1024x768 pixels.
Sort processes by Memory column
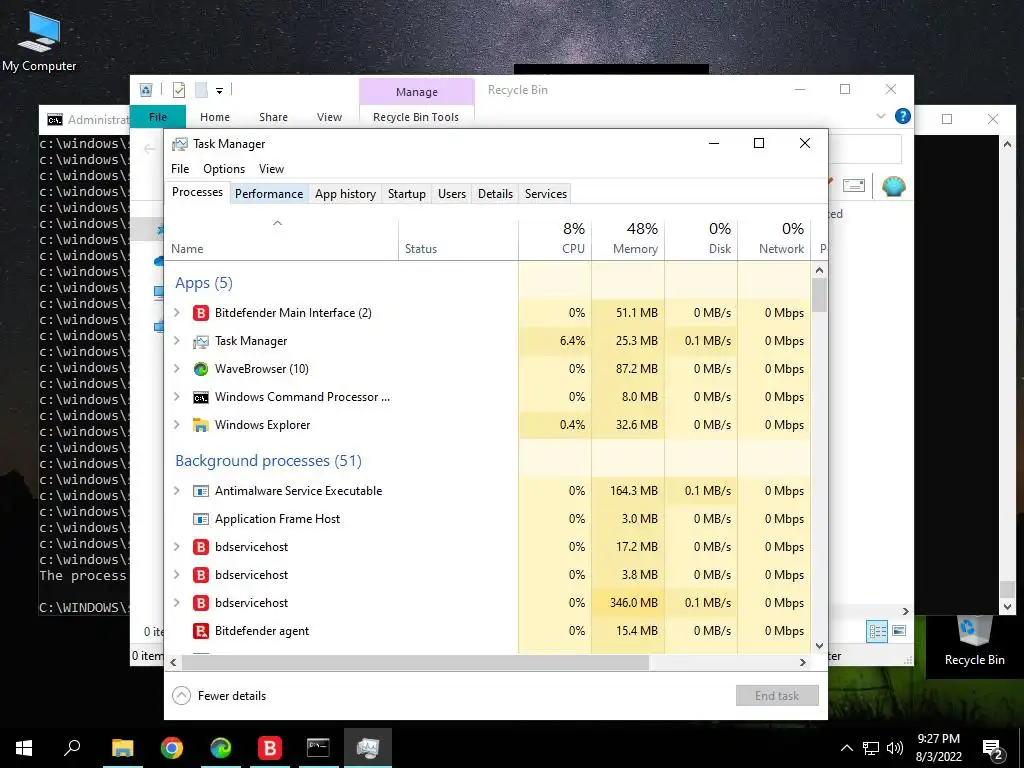click(x=628, y=239)
